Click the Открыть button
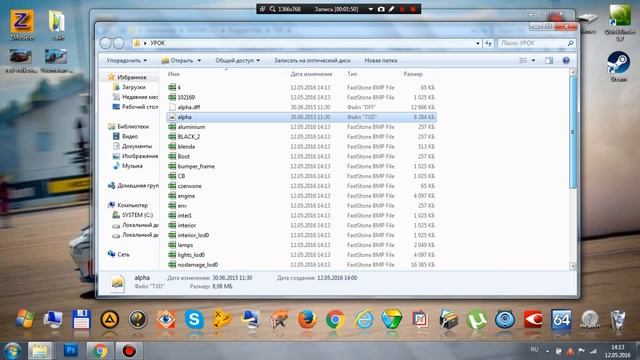Image resolution: width=640 pixels, height=360 pixels. point(177,60)
